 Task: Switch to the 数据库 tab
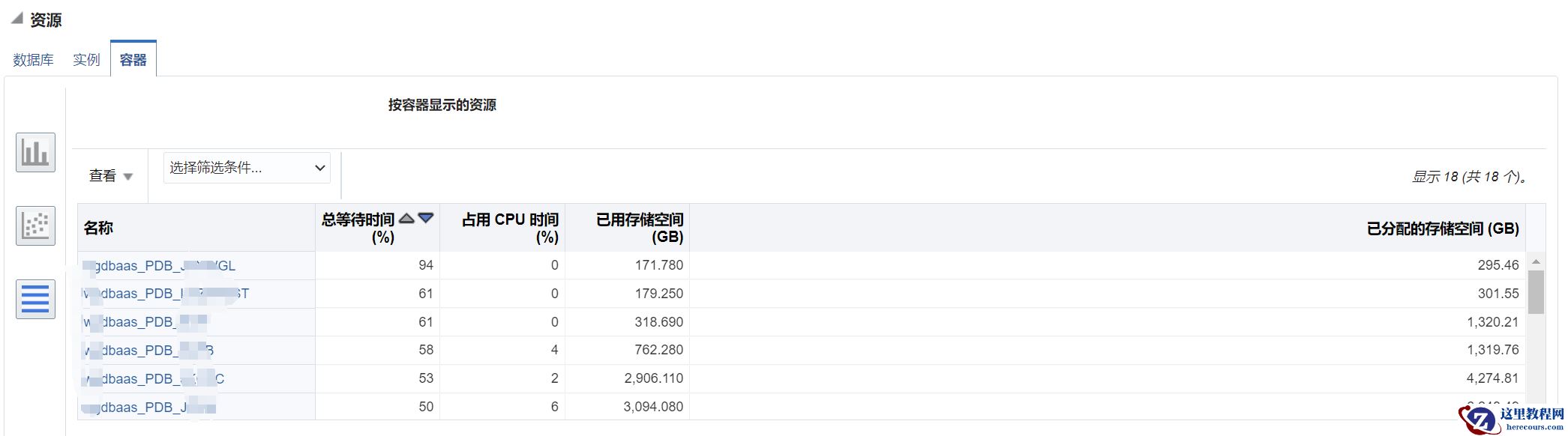point(33,60)
